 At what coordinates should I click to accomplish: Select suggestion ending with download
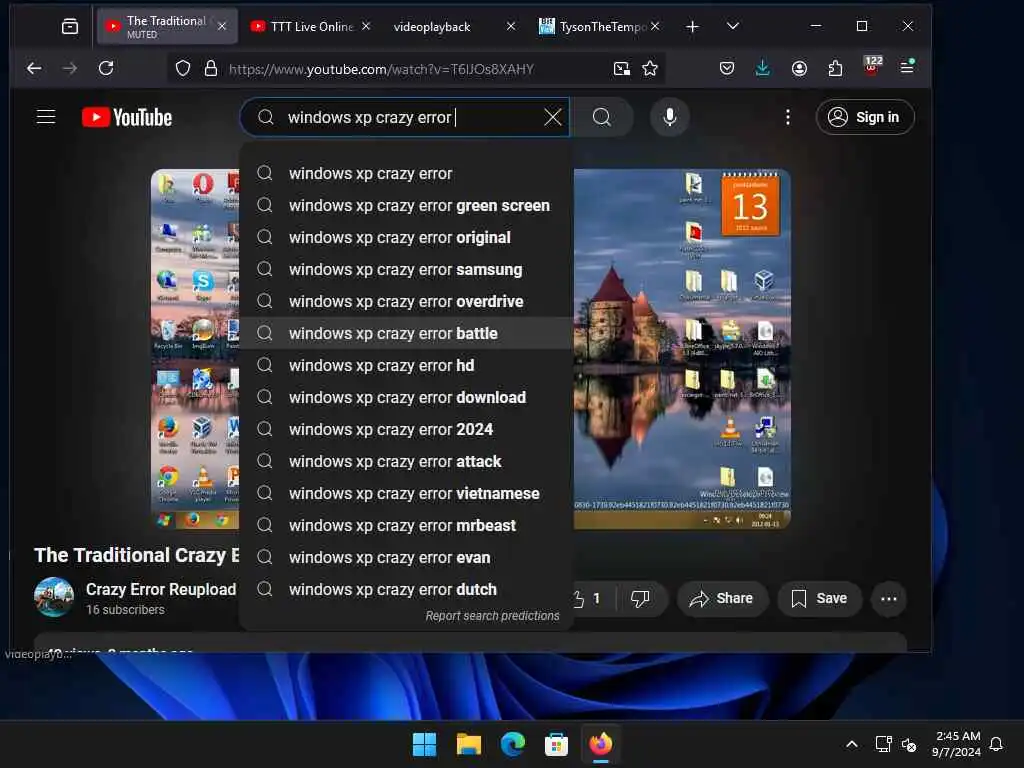[406, 398]
